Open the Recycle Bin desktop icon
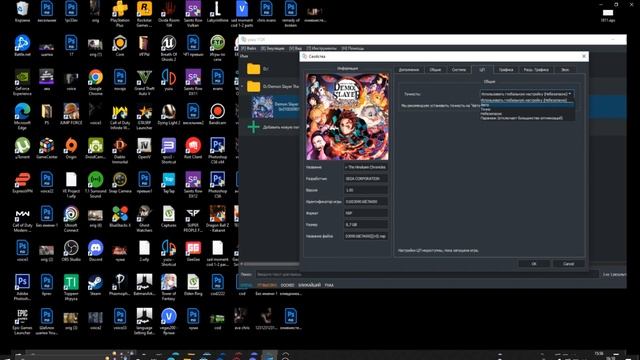640x360 pixels. [22, 11]
